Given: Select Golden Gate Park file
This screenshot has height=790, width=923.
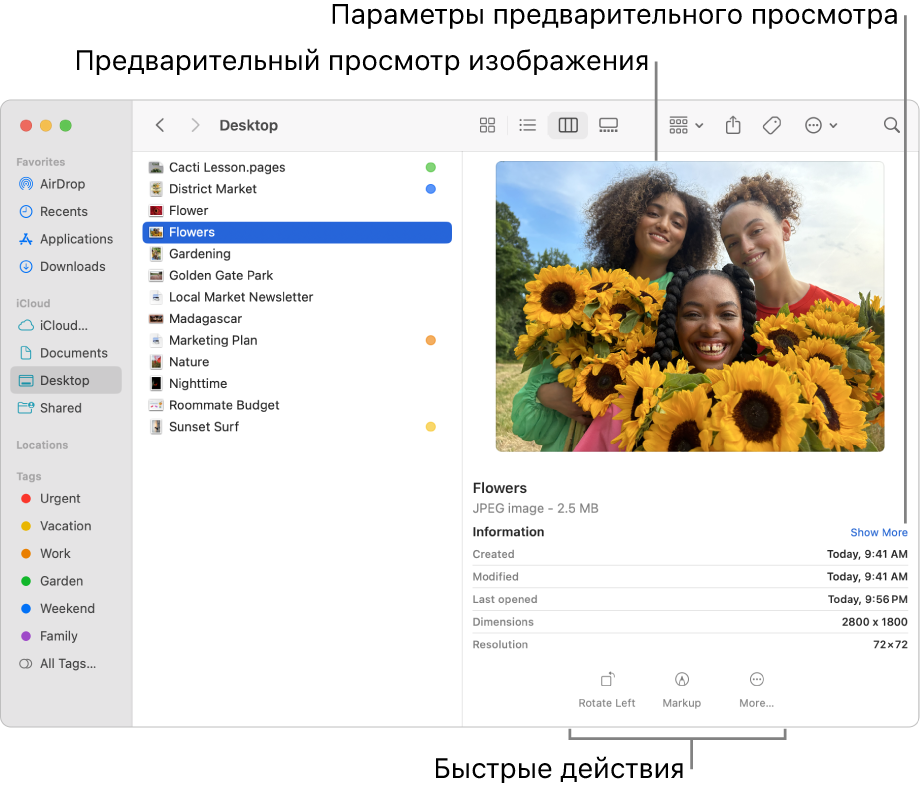Looking at the screenshot, I should pos(297,275).
